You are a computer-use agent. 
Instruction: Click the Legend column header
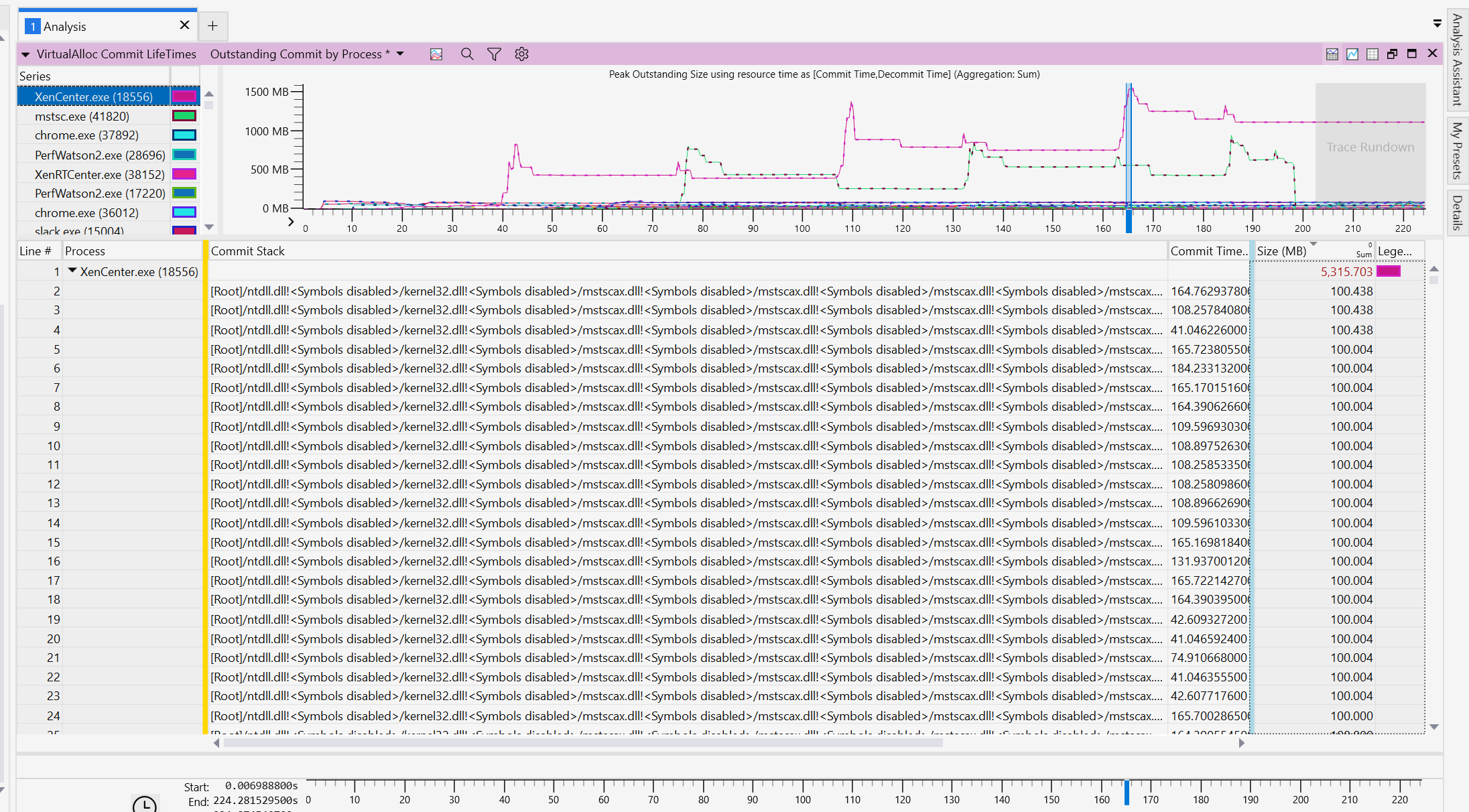[1399, 251]
